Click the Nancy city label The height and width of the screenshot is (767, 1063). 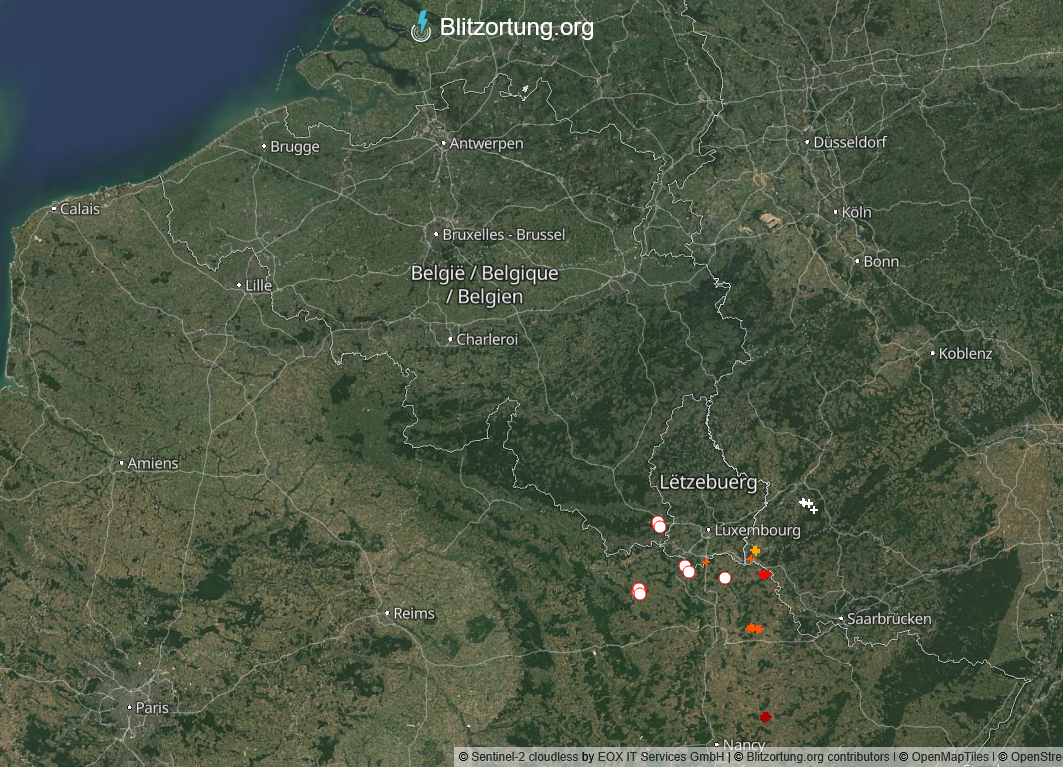pos(744,745)
